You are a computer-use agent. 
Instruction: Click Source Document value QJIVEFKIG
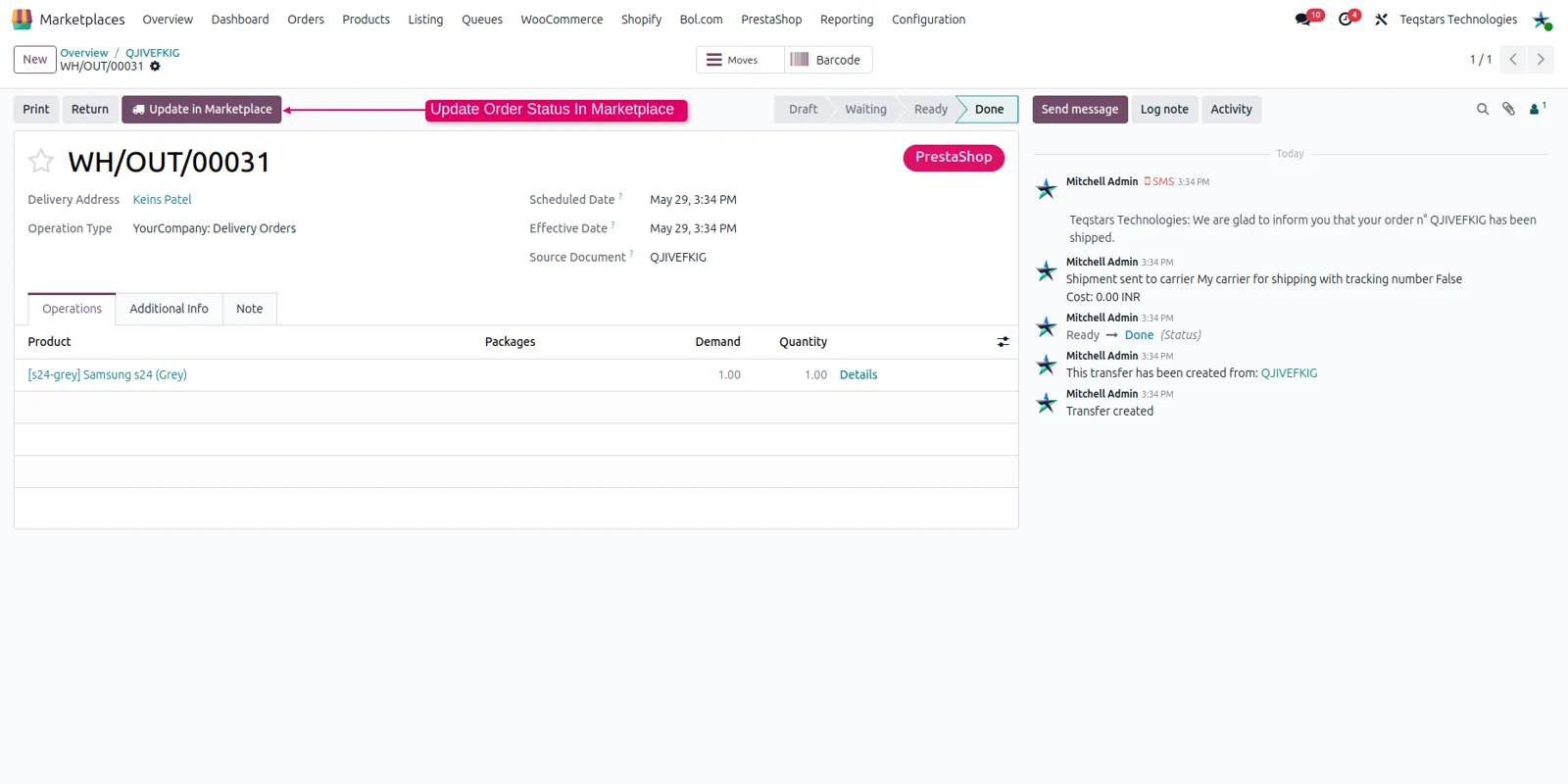(x=678, y=258)
